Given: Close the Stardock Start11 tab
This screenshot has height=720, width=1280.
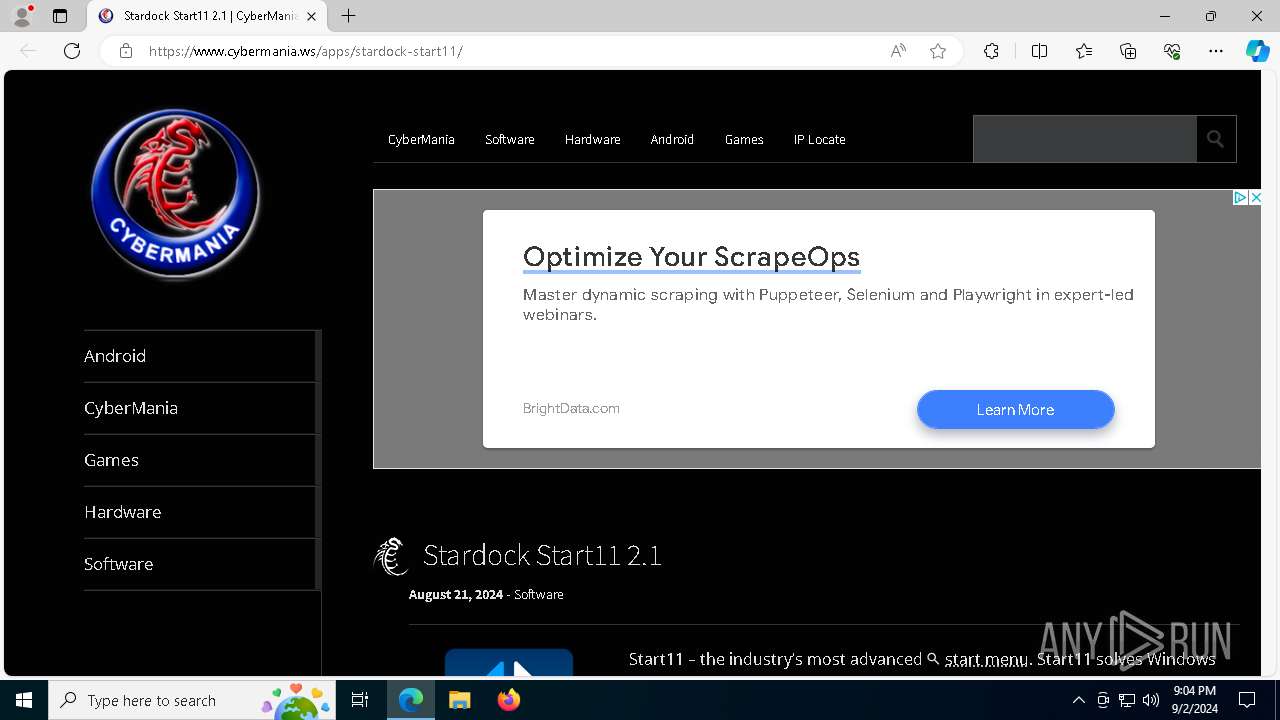Looking at the screenshot, I should 311,16.
